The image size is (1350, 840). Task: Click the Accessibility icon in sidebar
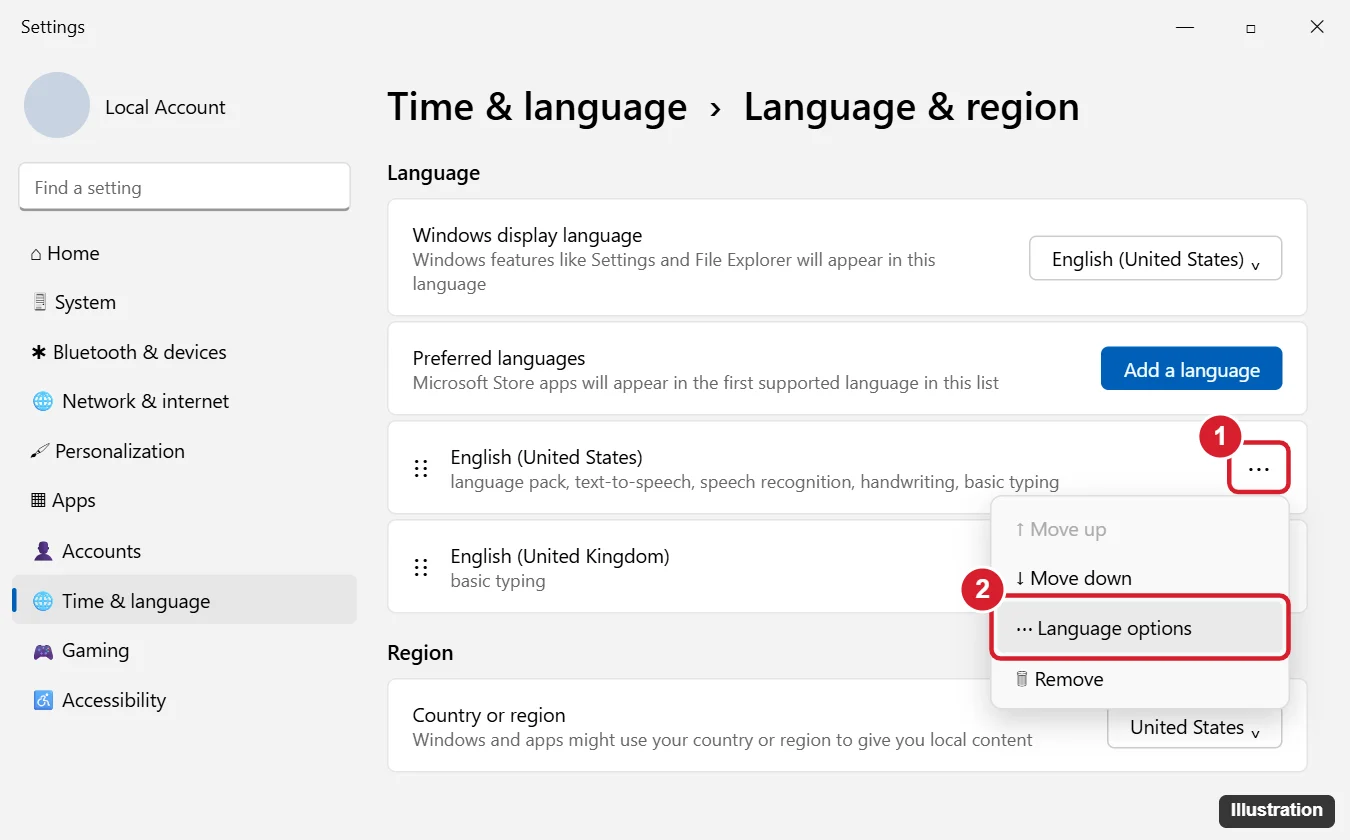[43, 701]
